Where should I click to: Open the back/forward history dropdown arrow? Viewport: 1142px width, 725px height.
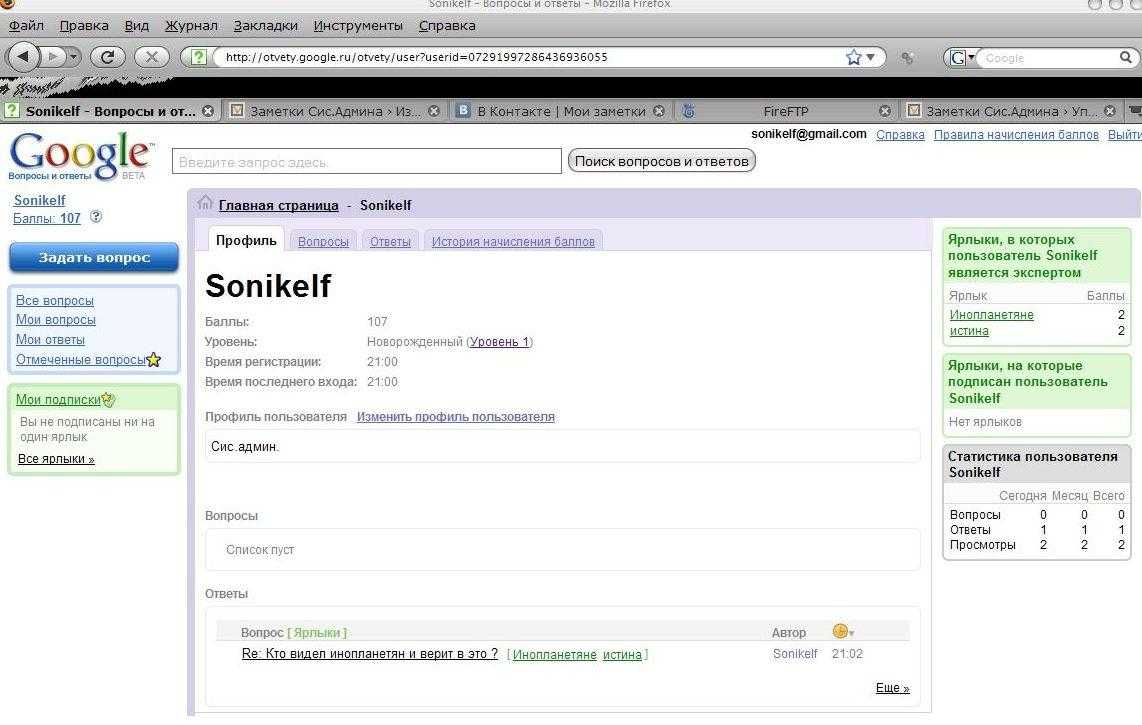74,56
